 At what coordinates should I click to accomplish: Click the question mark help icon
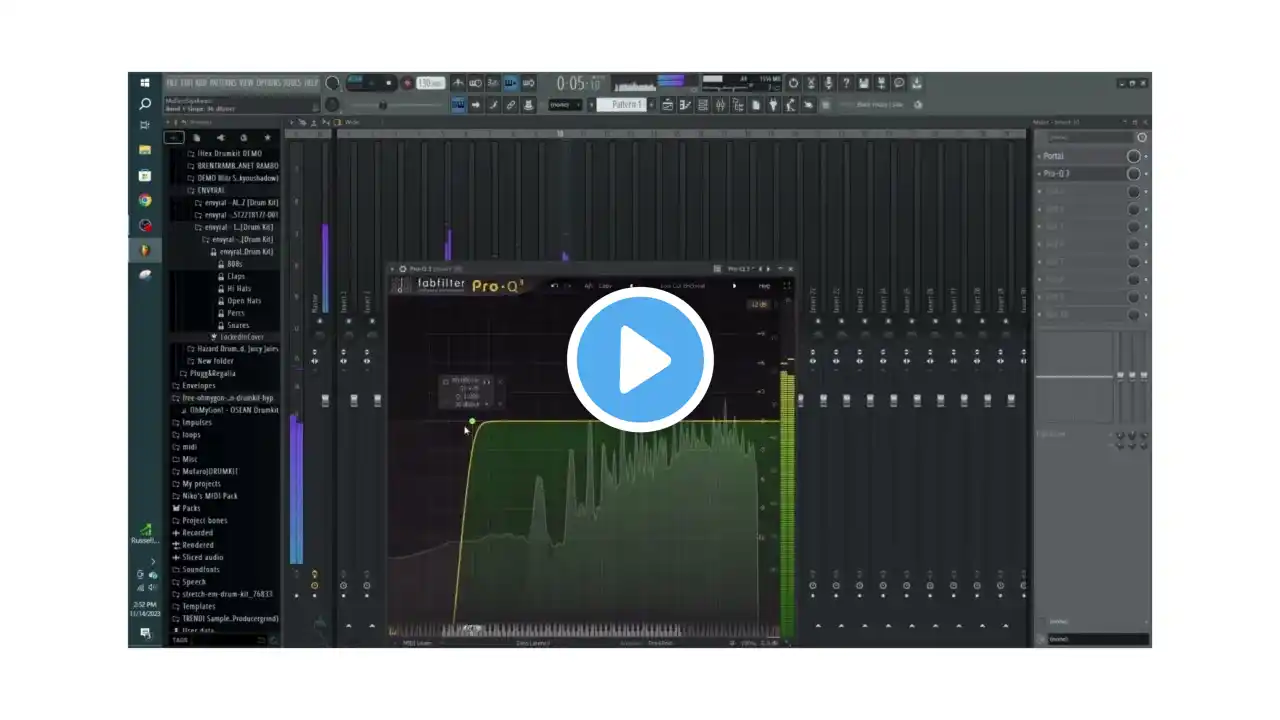pos(846,83)
